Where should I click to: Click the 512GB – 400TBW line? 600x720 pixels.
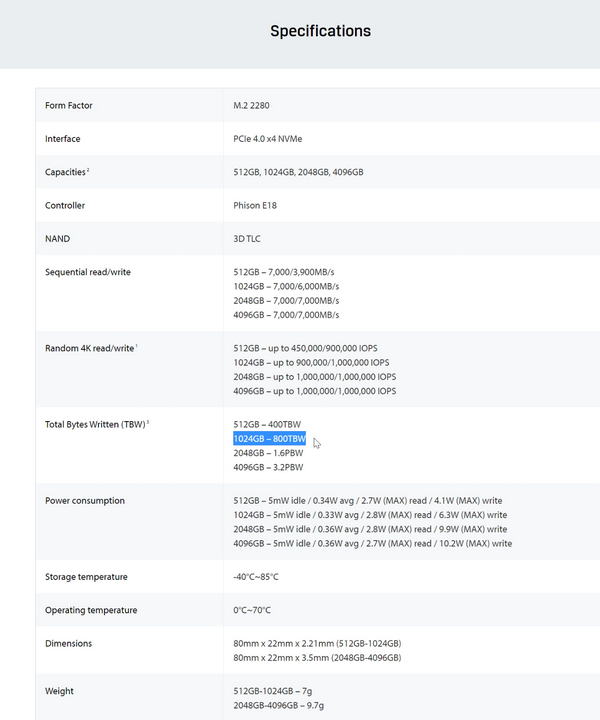(267, 424)
